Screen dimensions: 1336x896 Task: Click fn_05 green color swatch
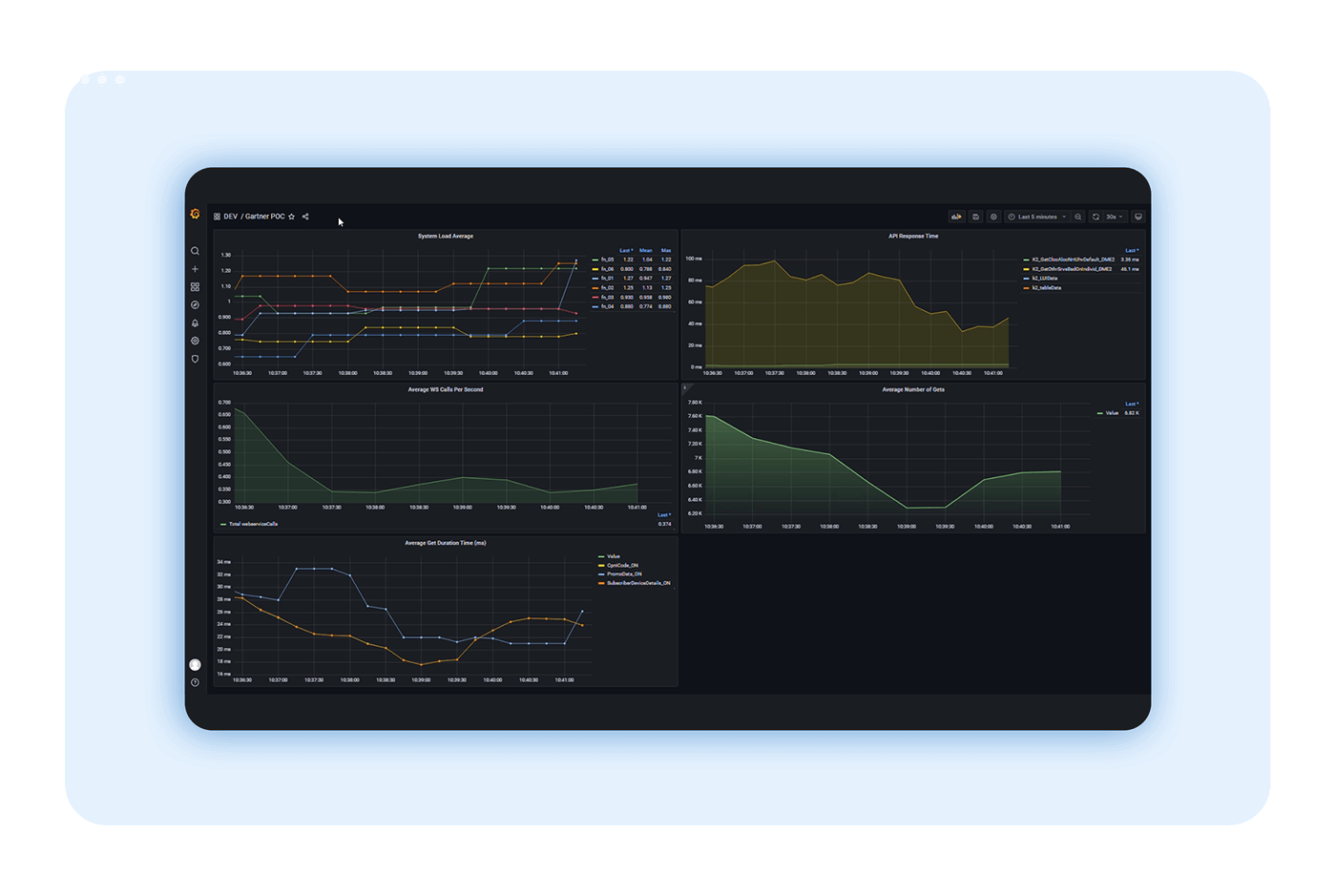pos(595,260)
